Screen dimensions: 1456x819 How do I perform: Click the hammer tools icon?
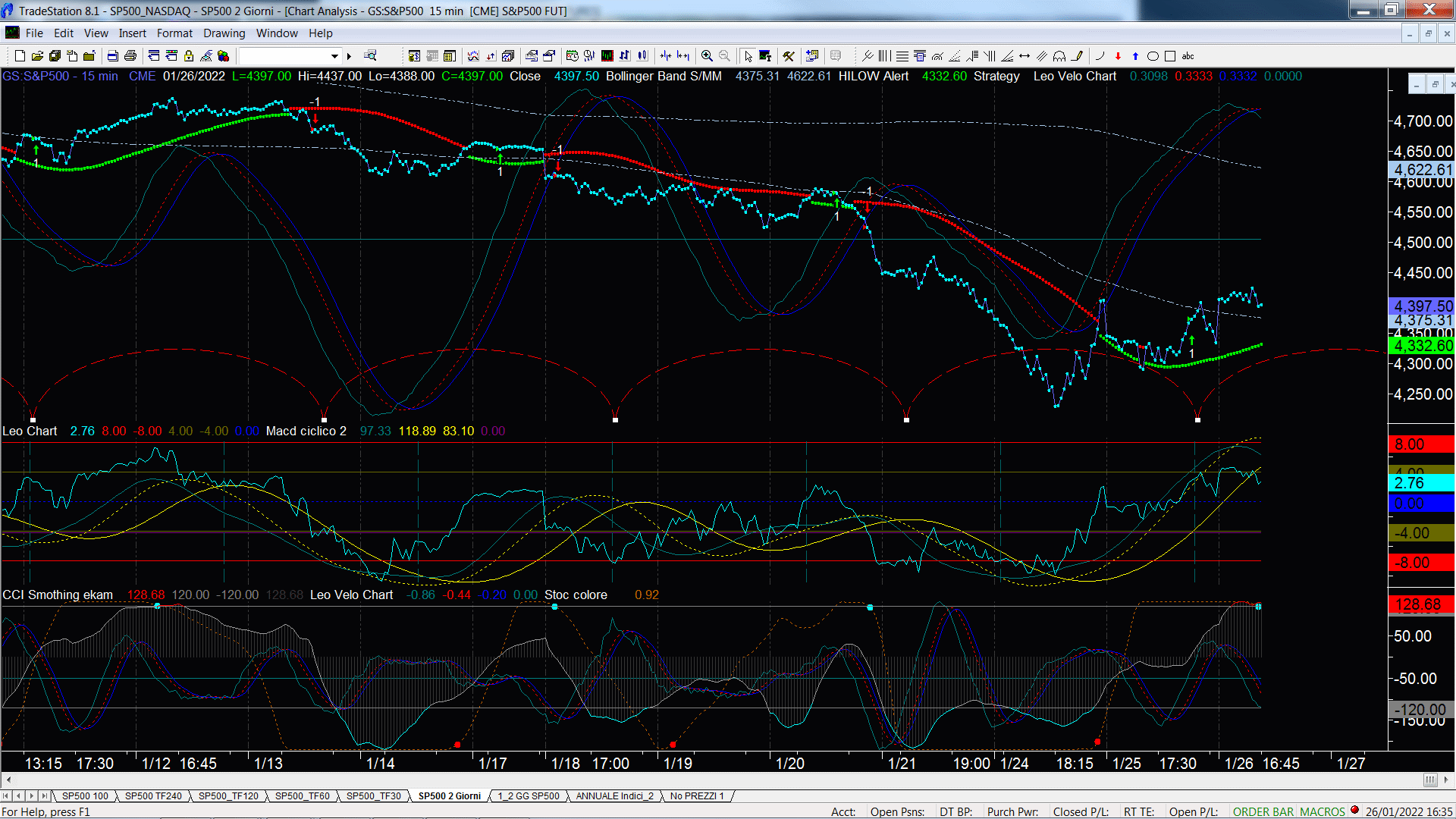(789, 55)
